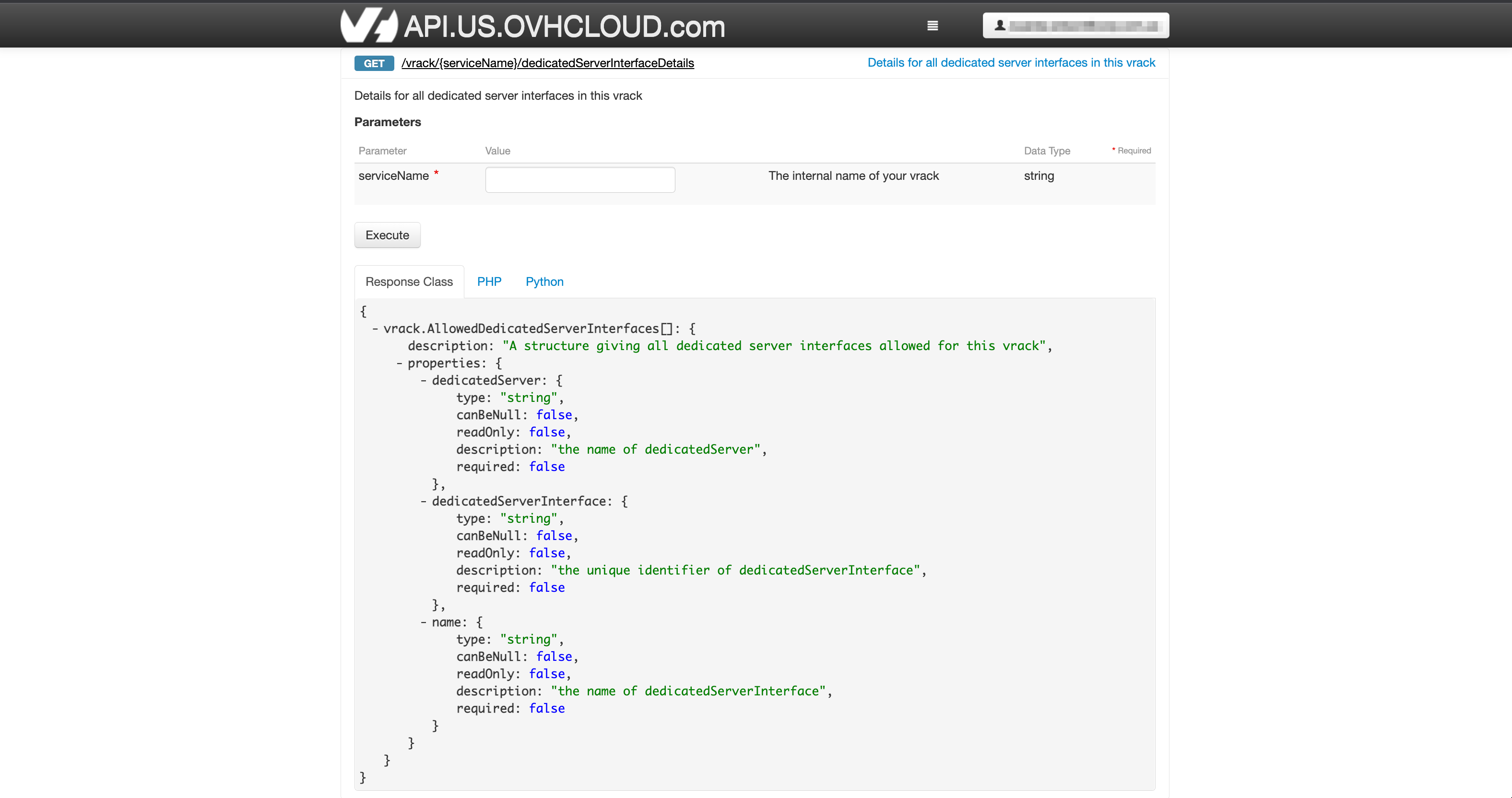The width and height of the screenshot is (1512, 798).
Task: Click 'The internal name of your vrack' text
Action: (853, 176)
